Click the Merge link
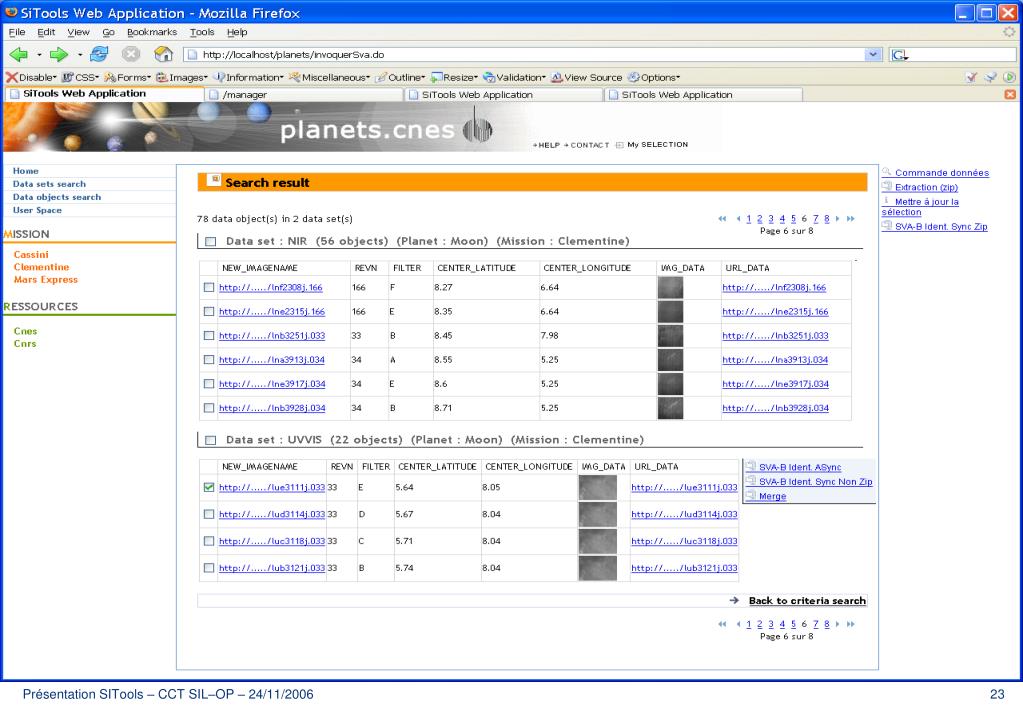This screenshot has height=708, width=1023. [x=772, y=497]
